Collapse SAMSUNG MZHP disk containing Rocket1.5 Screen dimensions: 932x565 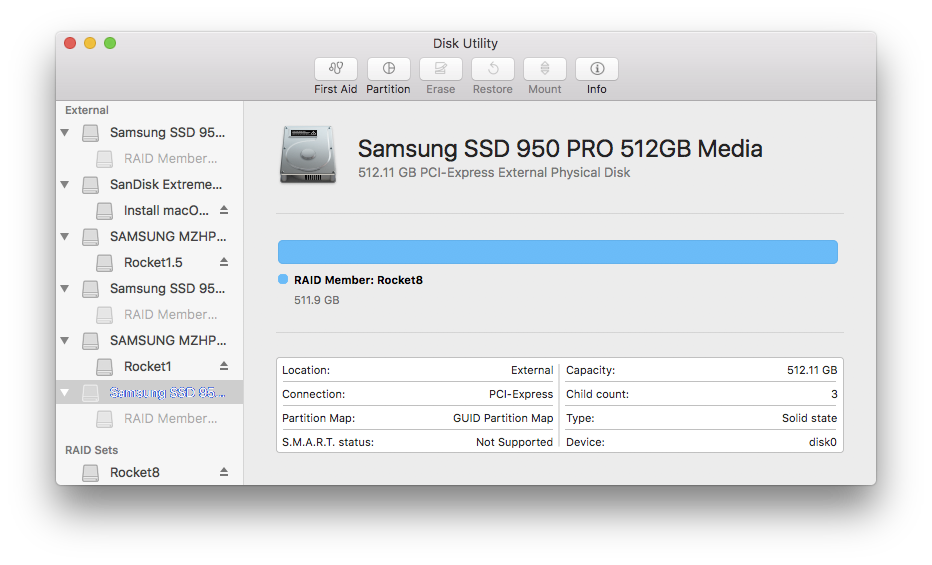pyautogui.click(x=65, y=236)
